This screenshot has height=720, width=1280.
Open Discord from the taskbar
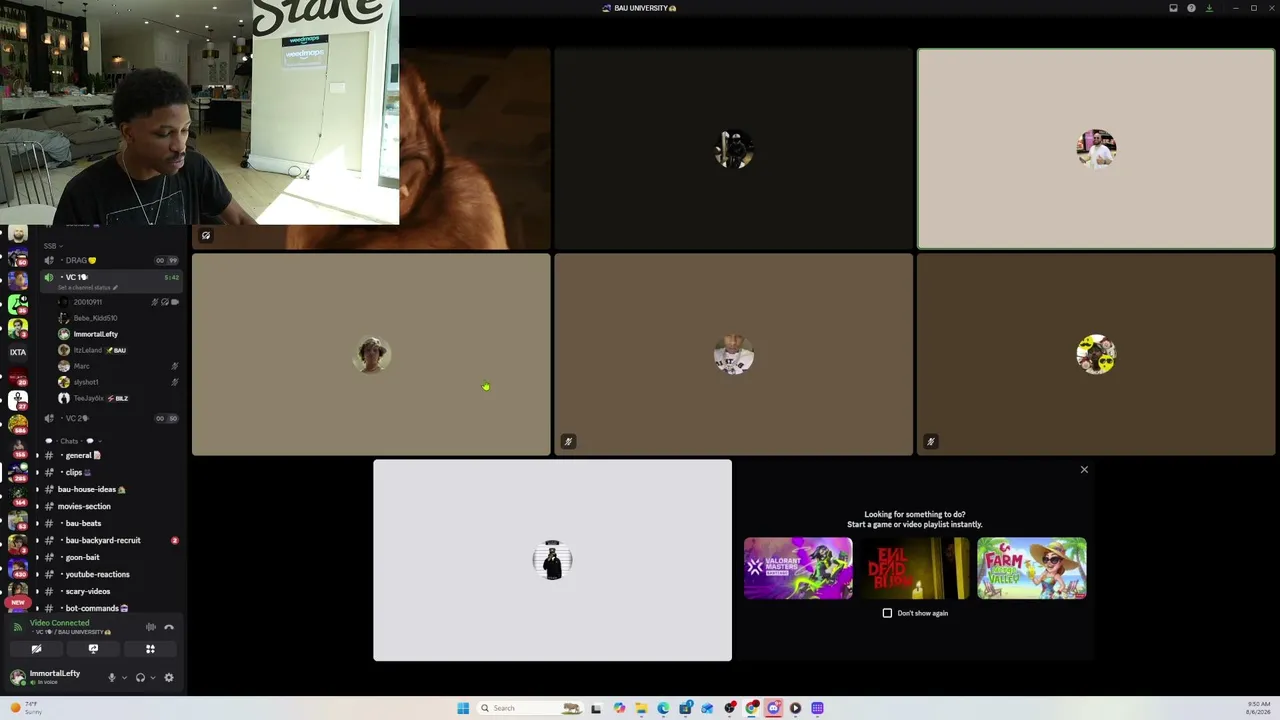click(x=773, y=708)
